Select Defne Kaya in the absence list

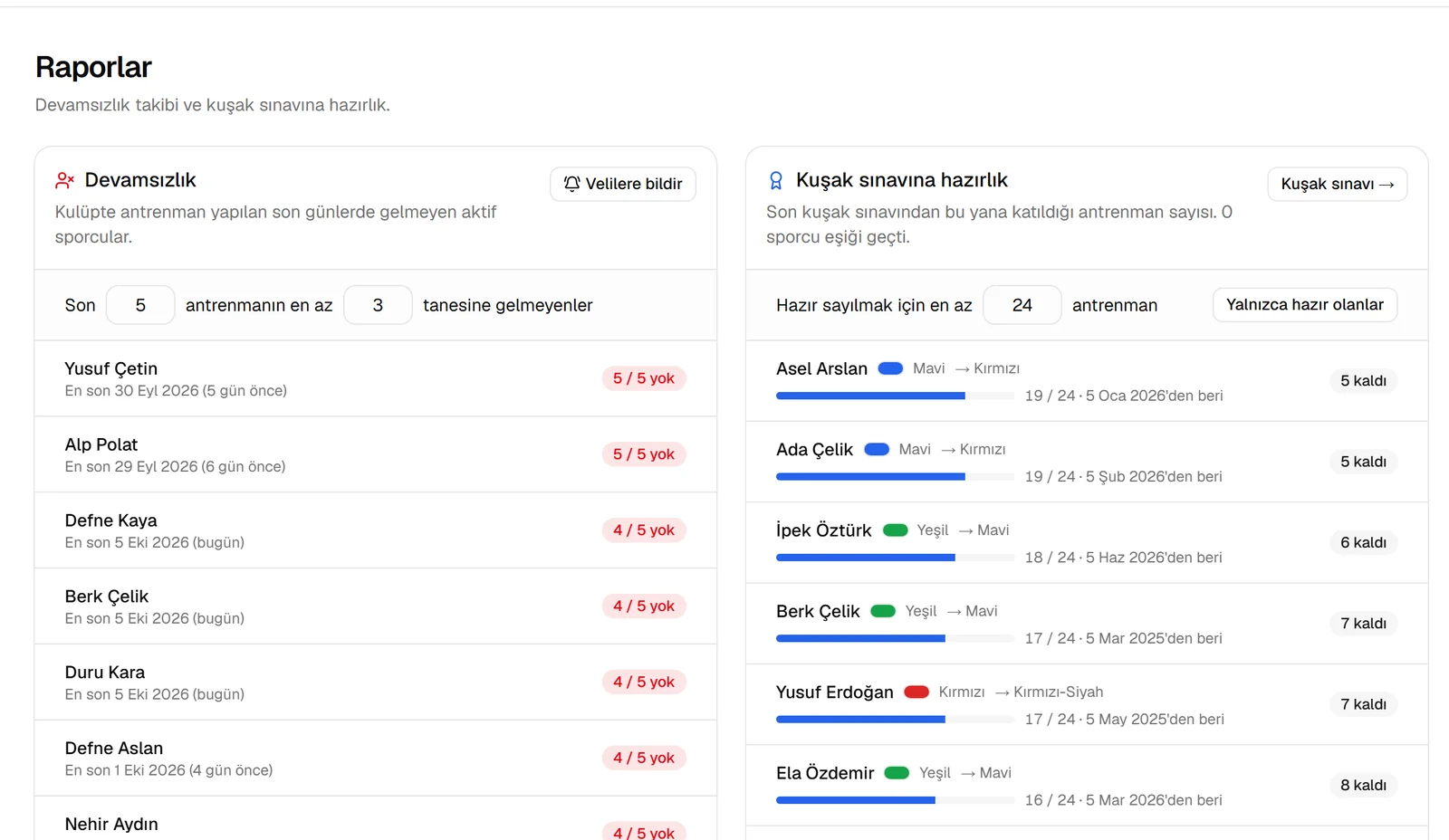[376, 531]
